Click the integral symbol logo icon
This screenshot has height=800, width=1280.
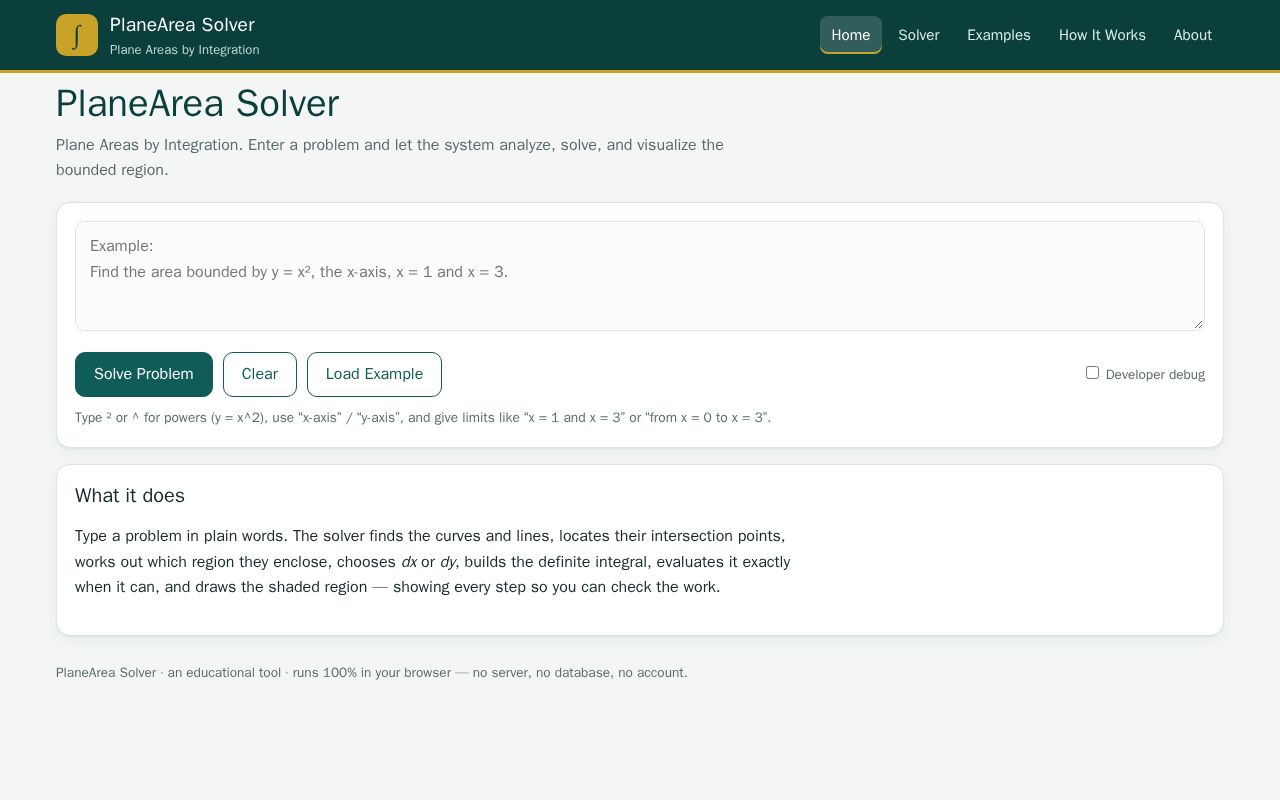tap(77, 35)
